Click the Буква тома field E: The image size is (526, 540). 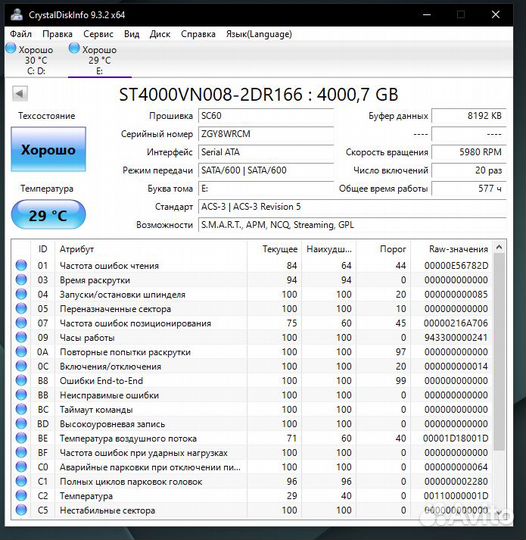(x=266, y=189)
